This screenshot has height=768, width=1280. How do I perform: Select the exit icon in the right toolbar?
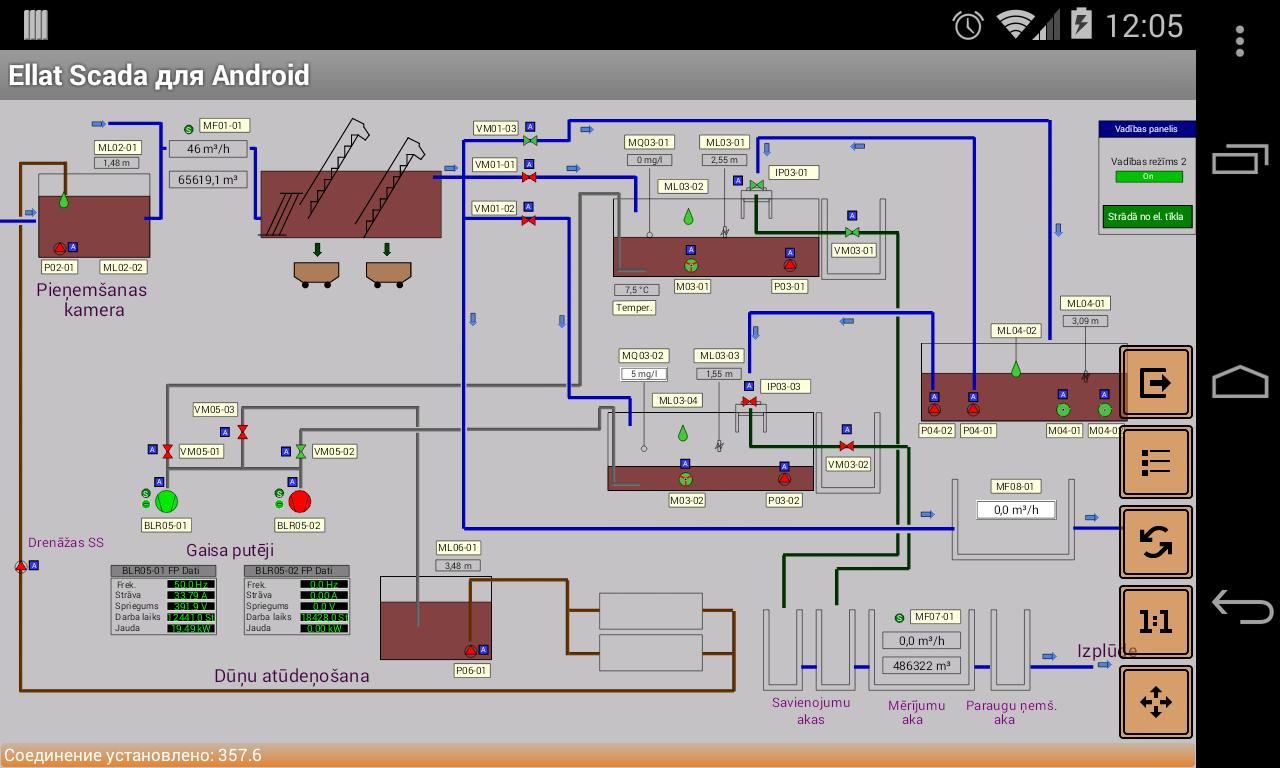click(x=1155, y=382)
